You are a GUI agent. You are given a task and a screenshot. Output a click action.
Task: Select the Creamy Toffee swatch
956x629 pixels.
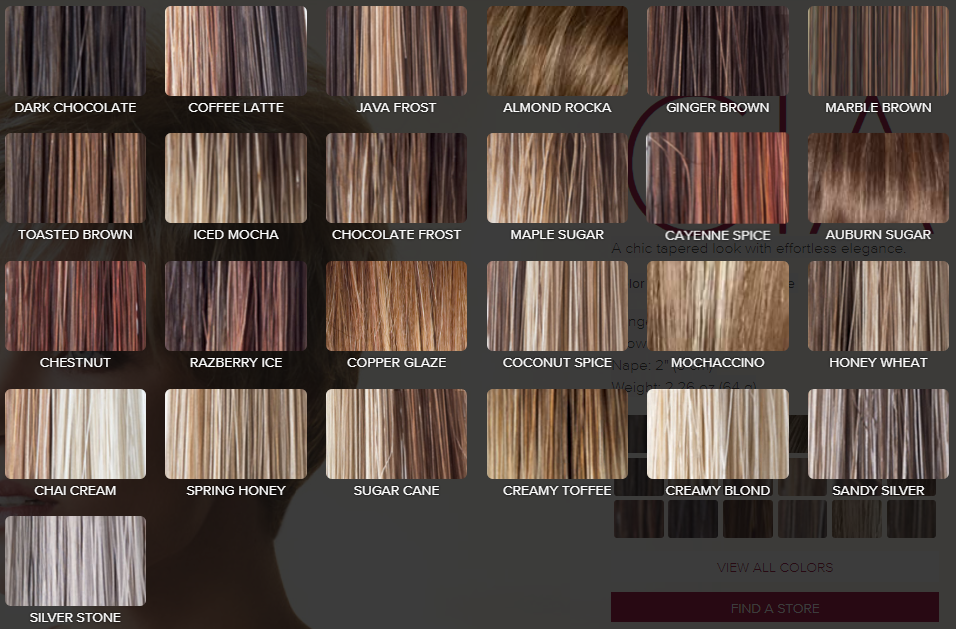(557, 434)
